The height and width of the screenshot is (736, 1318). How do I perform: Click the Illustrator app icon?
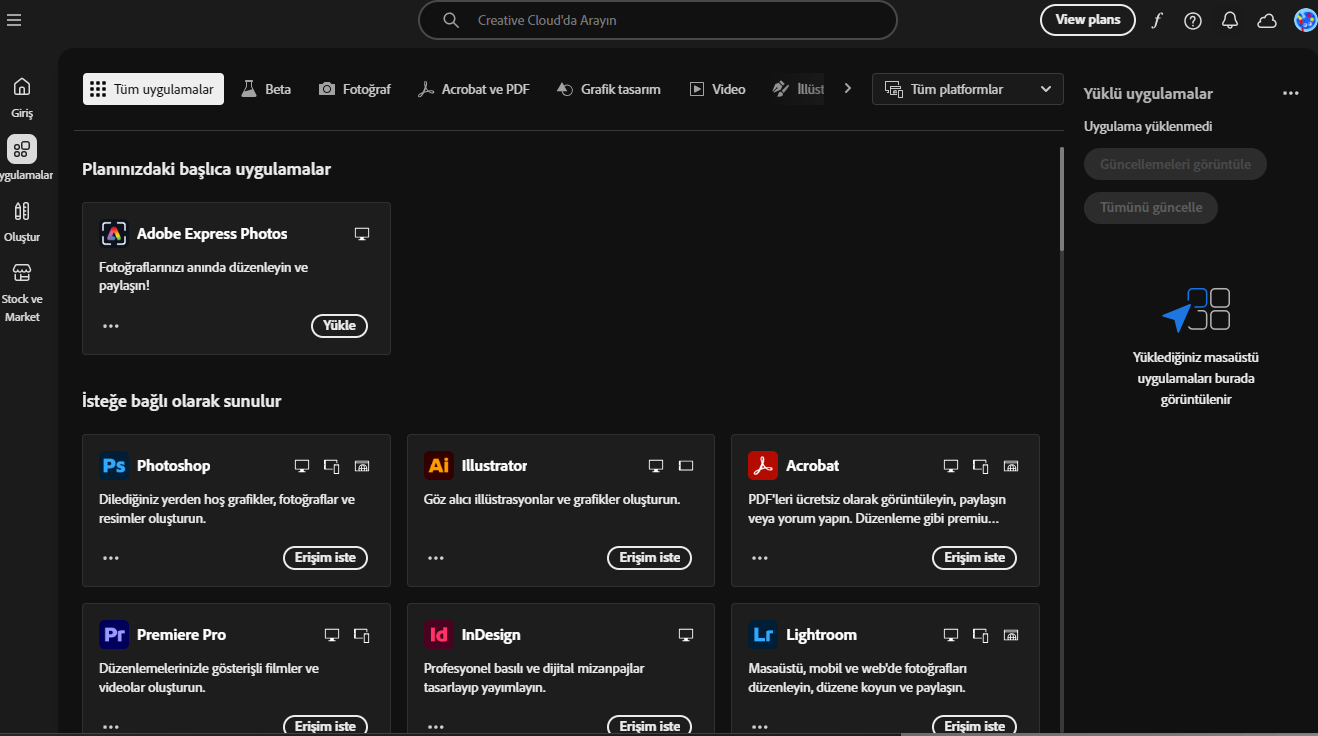(x=438, y=466)
